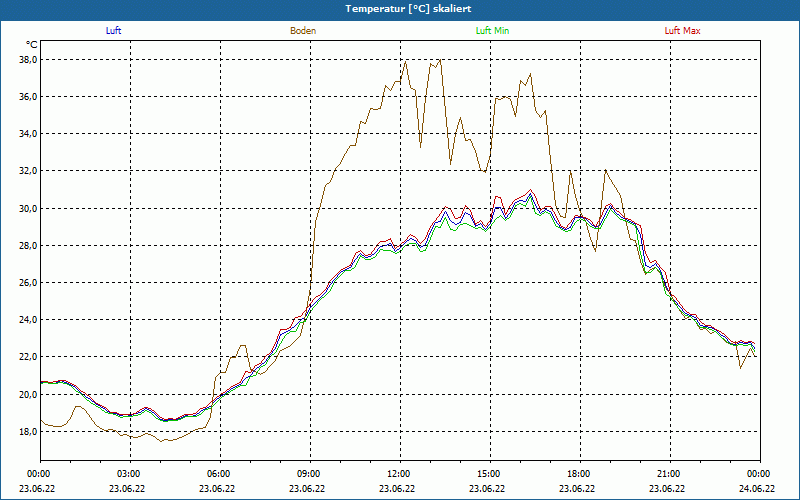
Task: Click the 22,0 y-axis value
Action: 27,357
